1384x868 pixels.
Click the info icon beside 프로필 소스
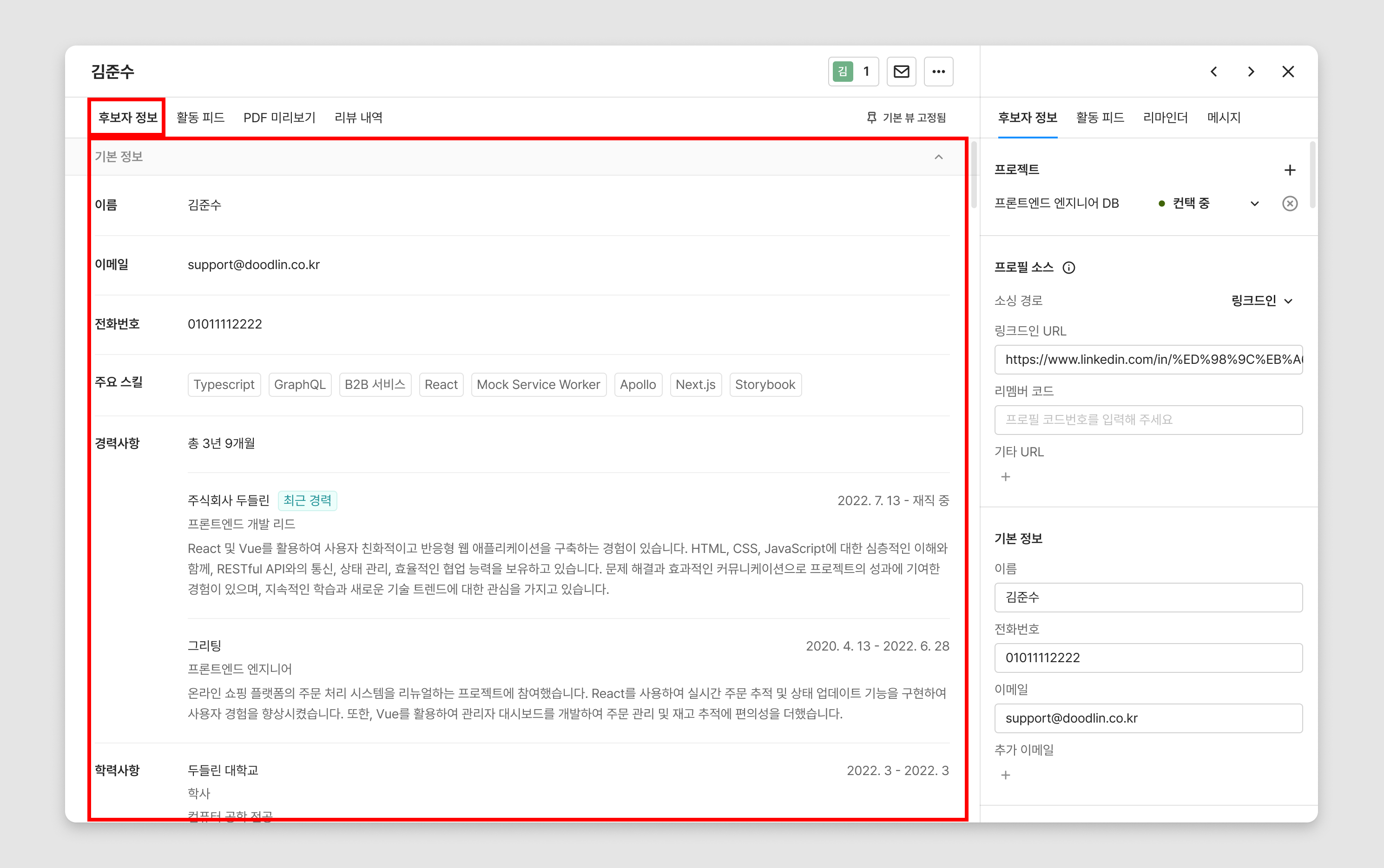[1069, 268]
